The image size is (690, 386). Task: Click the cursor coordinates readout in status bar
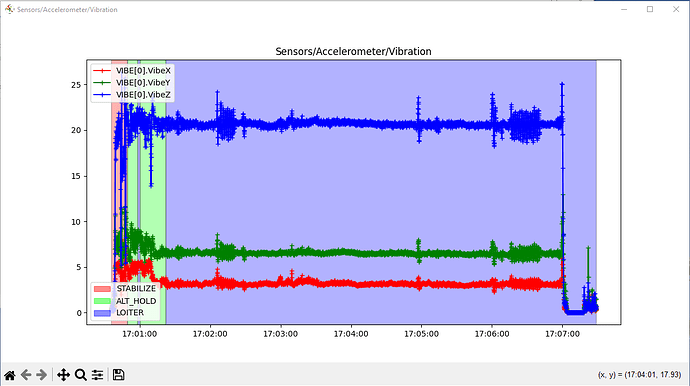click(x=639, y=375)
